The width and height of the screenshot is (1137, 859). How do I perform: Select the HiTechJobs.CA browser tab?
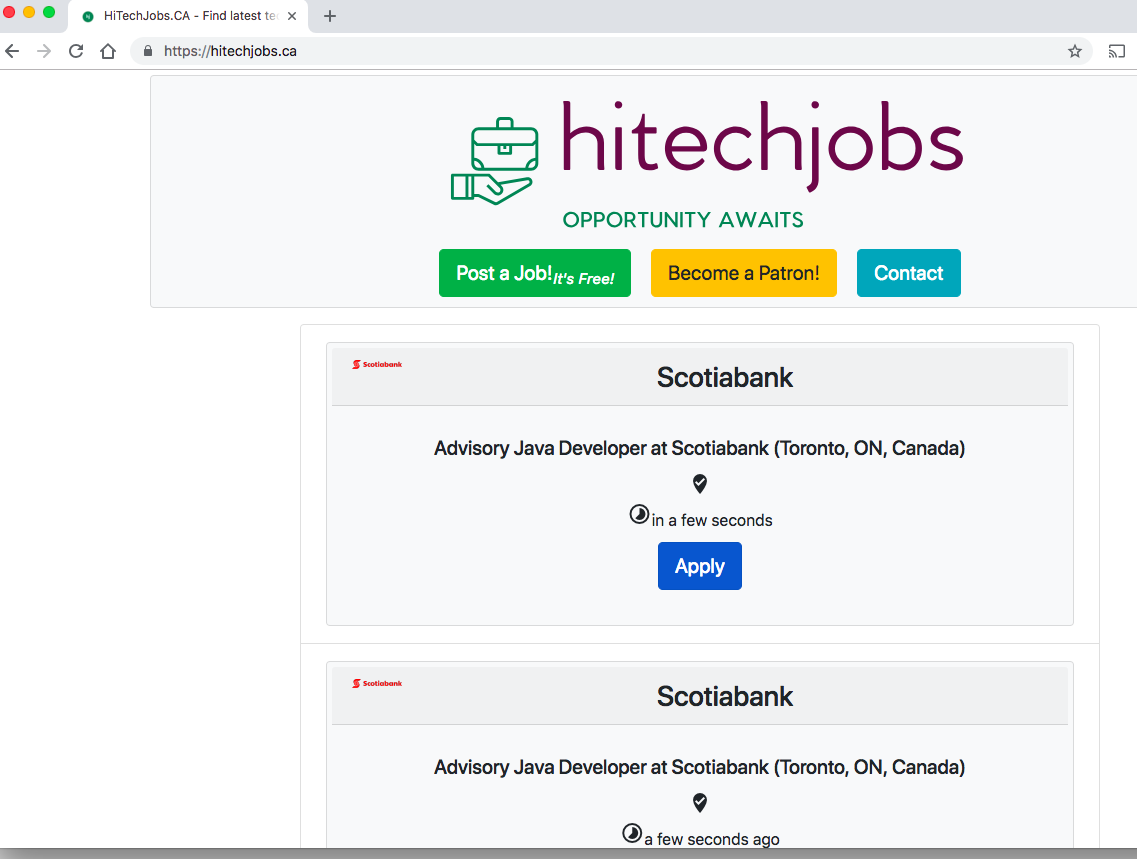tap(180, 15)
